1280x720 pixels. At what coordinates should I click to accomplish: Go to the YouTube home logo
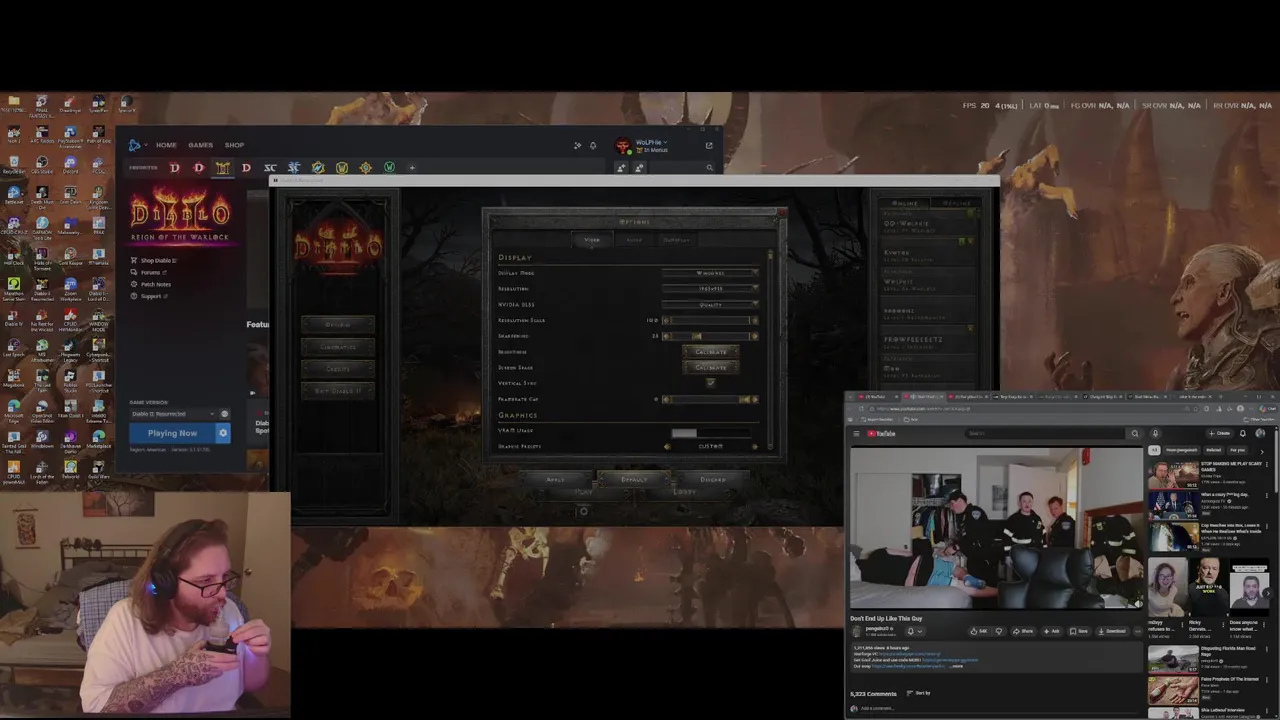(x=881, y=433)
